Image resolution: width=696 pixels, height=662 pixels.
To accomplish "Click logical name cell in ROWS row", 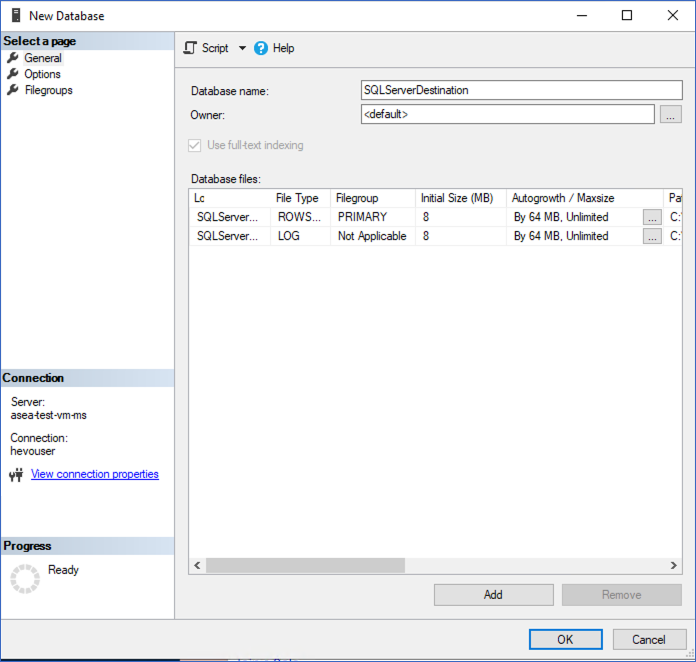I will [230, 217].
